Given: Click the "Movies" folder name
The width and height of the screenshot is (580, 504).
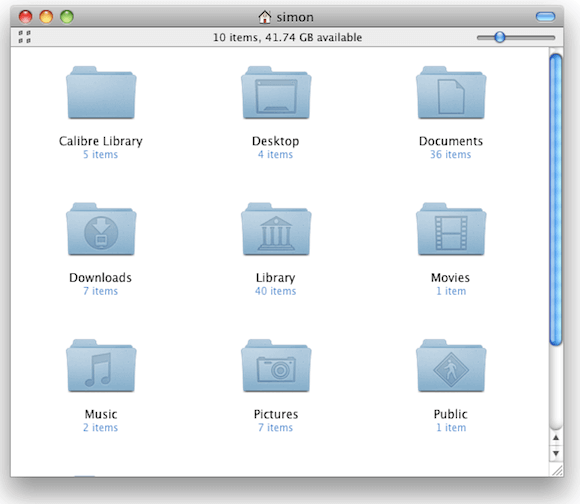Looking at the screenshot, I should point(451,278).
